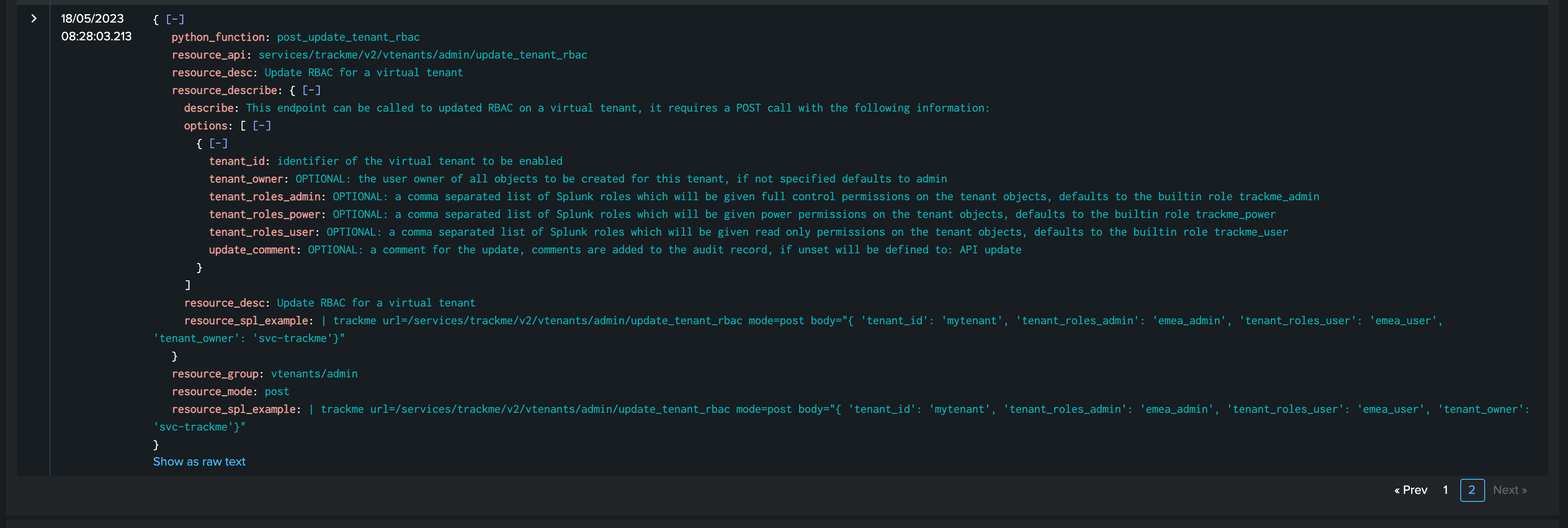The height and width of the screenshot is (528, 1568).
Task: Collapse the resource_describe object
Action: (x=311, y=91)
